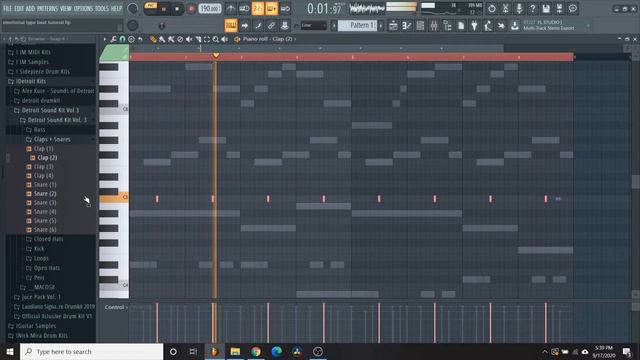Image resolution: width=640 pixels, height=360 pixels.
Task: Click the Play button
Action: click(164, 9)
